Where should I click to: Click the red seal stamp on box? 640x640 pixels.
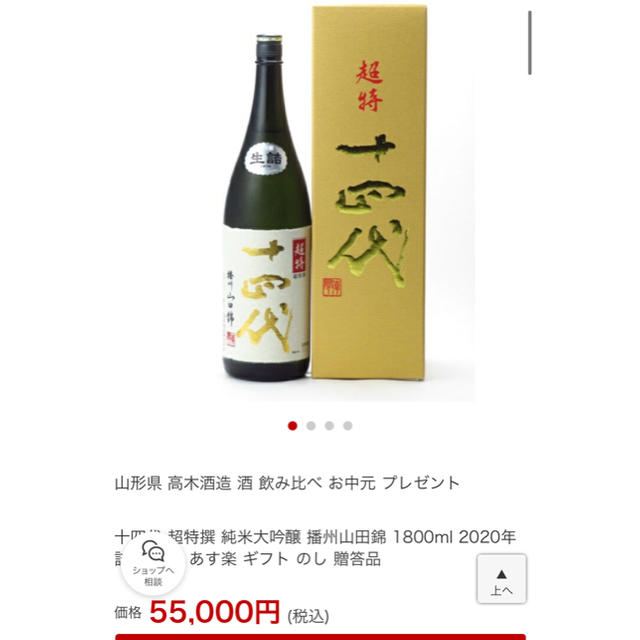click(332, 288)
